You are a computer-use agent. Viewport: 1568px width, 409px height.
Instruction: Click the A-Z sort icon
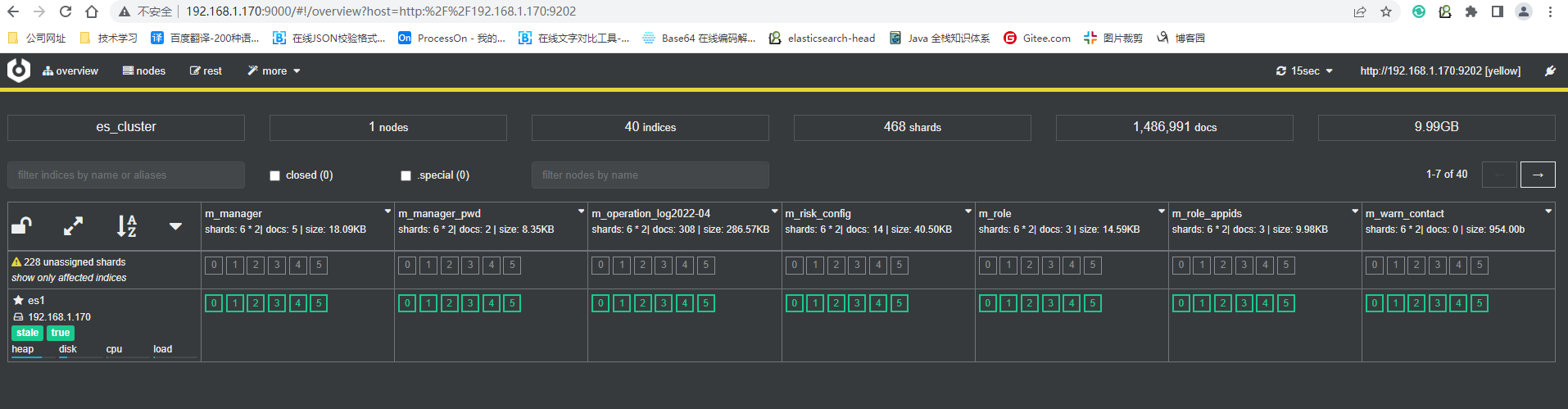click(126, 226)
